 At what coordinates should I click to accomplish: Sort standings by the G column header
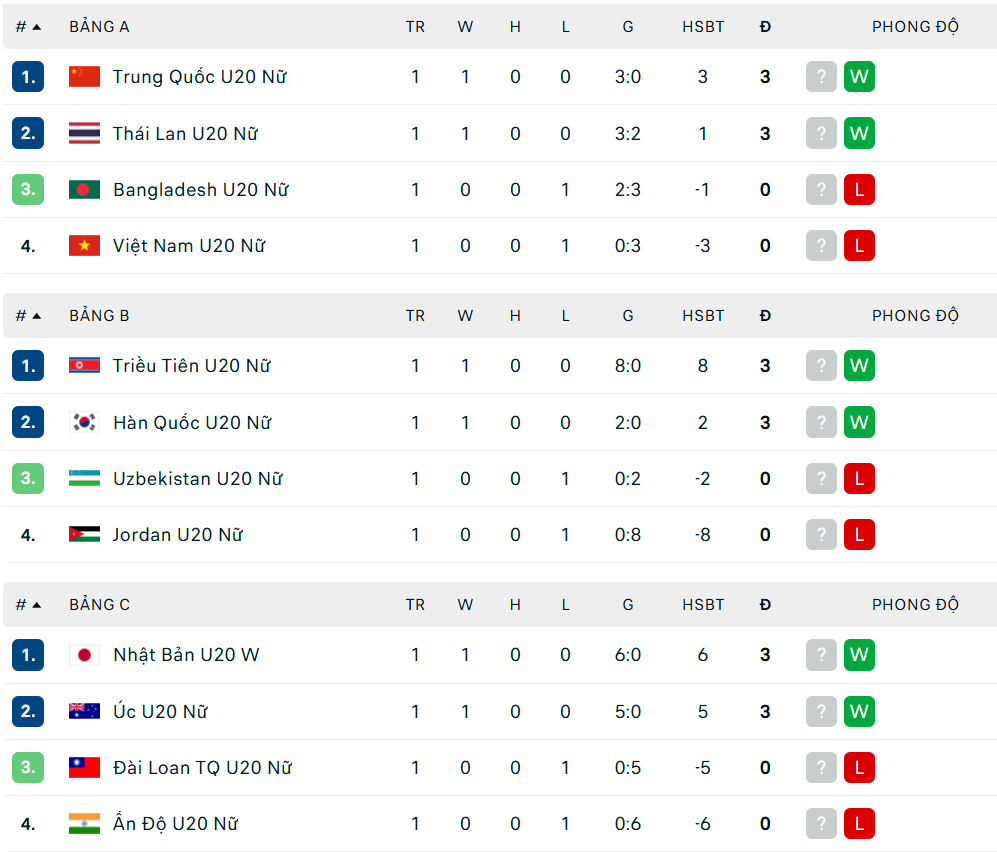coord(628,27)
